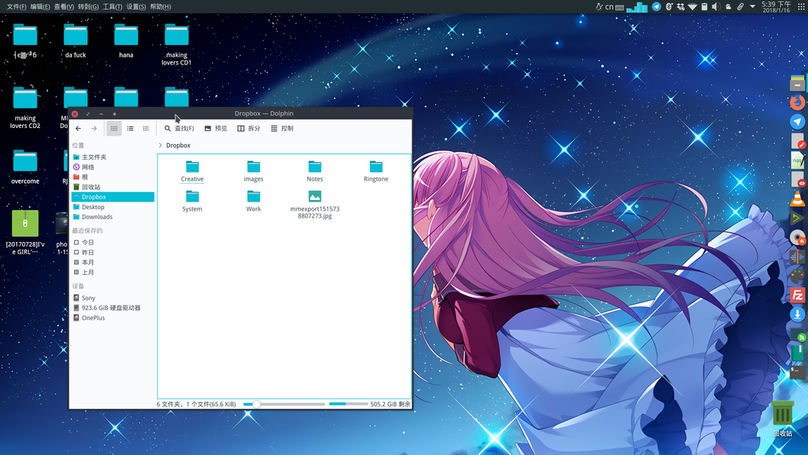The width and height of the screenshot is (808, 455).
Task: Adjust the icon zoom slider in status bar
Action: point(284,405)
